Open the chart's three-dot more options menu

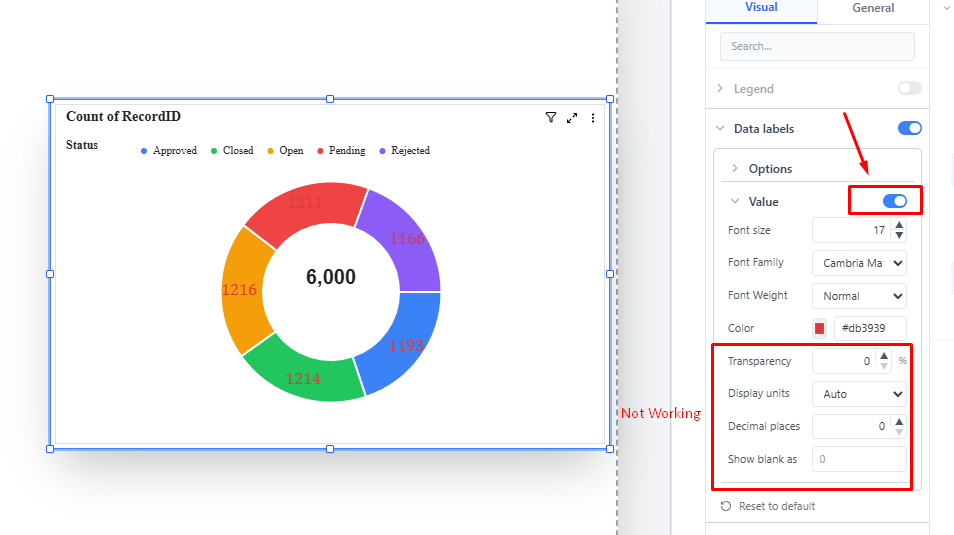[x=593, y=118]
